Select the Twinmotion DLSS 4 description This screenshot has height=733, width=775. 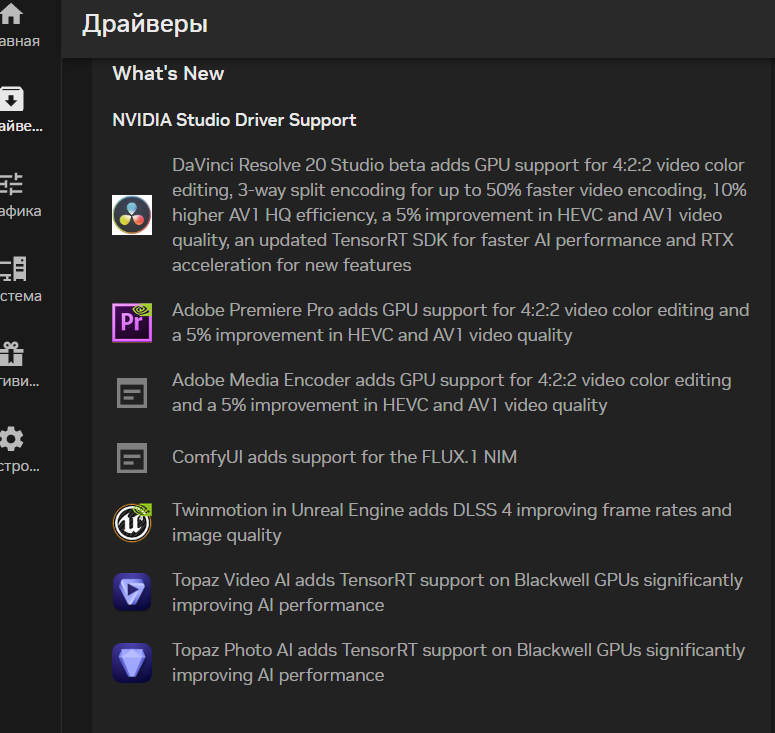[x=452, y=522]
